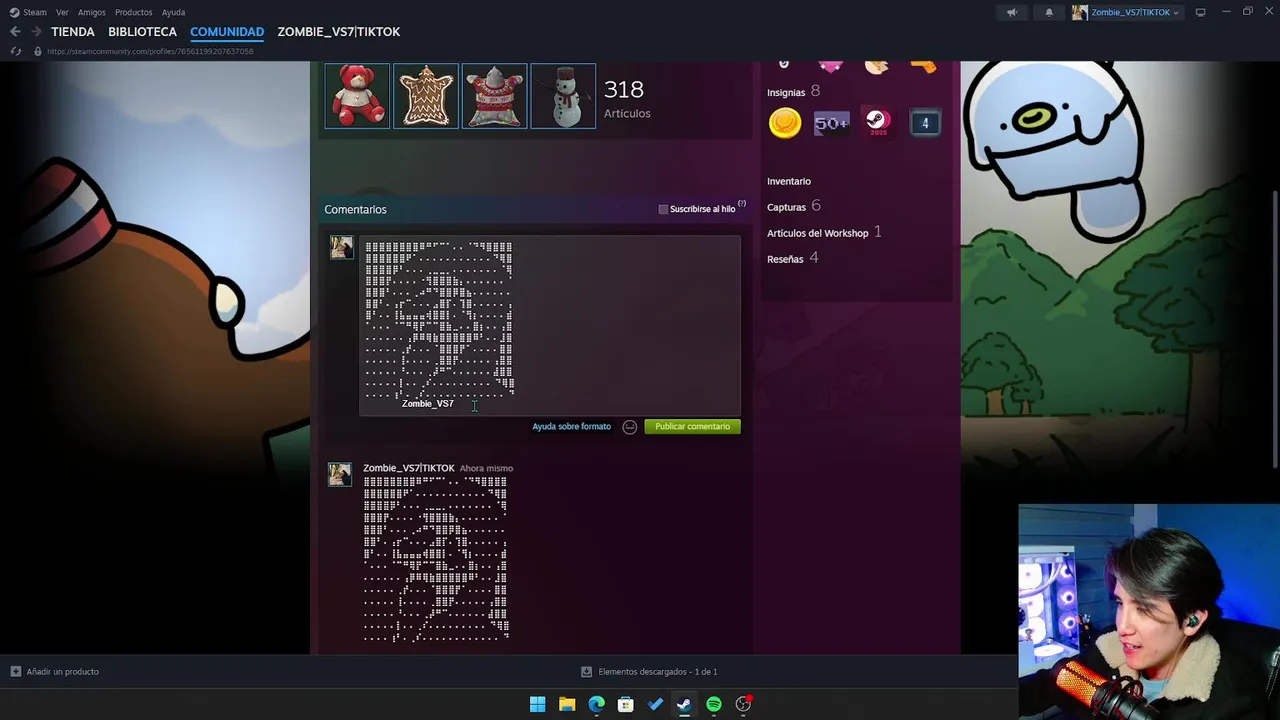This screenshot has width=1280, height=720.
Task: Go to the BIBLIOTECA tab
Action: [x=142, y=32]
